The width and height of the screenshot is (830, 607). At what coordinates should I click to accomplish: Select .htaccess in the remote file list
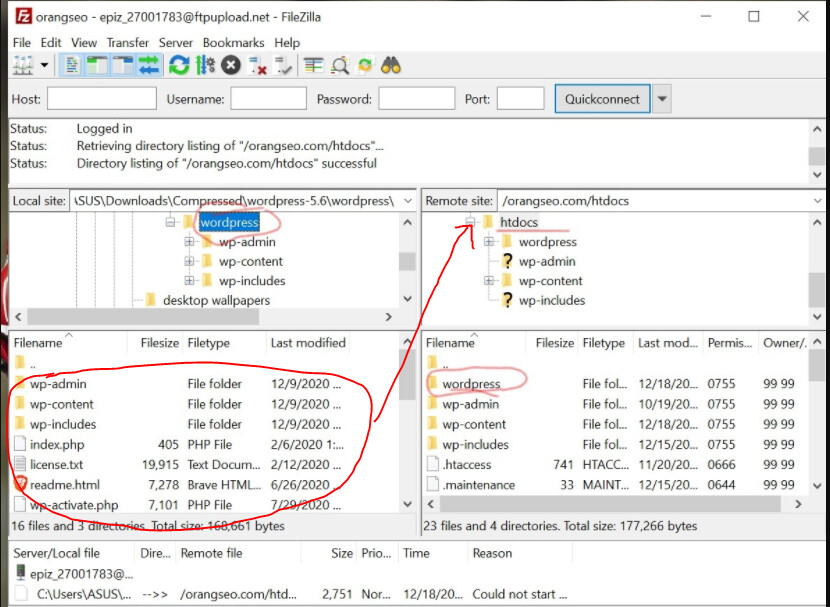pyautogui.click(x=466, y=465)
